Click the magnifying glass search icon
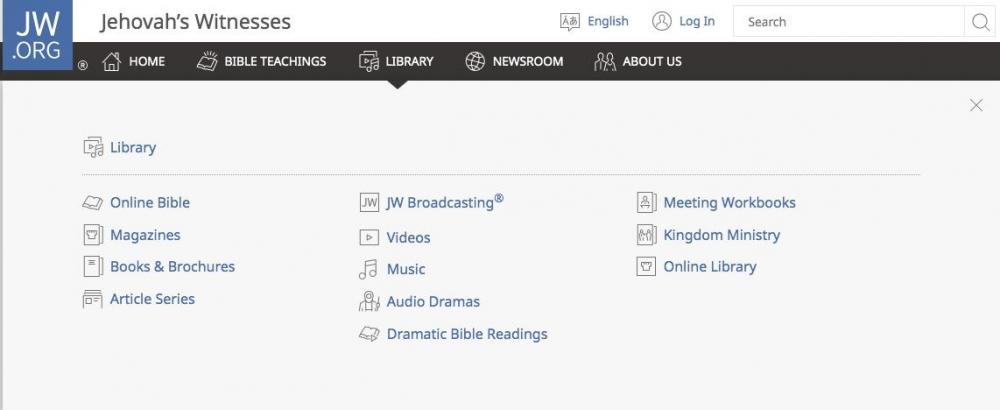The height and width of the screenshot is (410, 1000). click(979, 22)
